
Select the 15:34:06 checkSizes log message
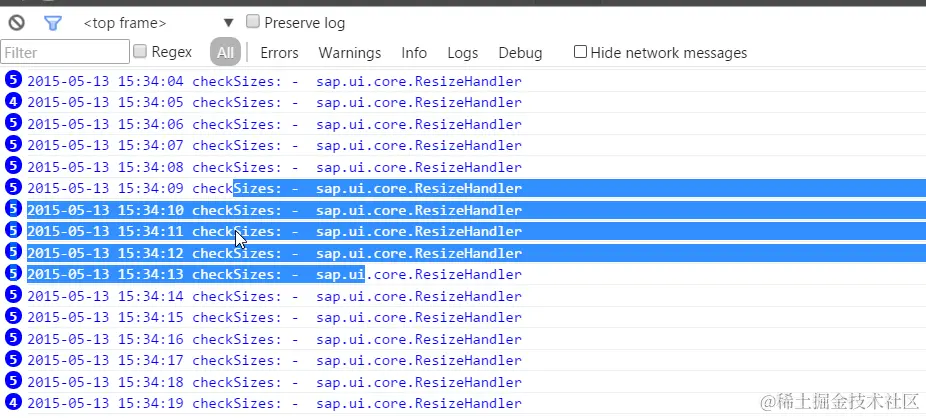[x=275, y=125]
